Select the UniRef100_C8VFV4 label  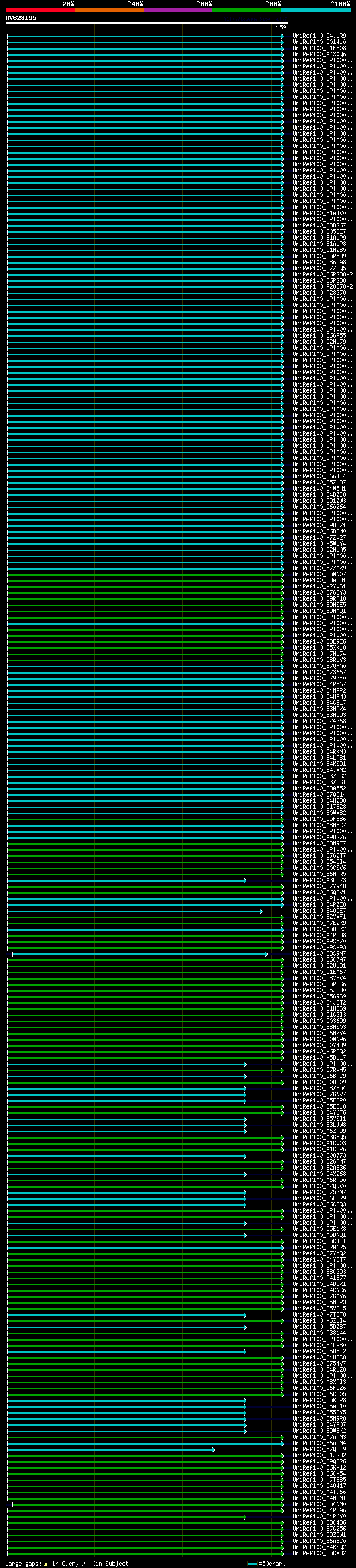click(319, 978)
